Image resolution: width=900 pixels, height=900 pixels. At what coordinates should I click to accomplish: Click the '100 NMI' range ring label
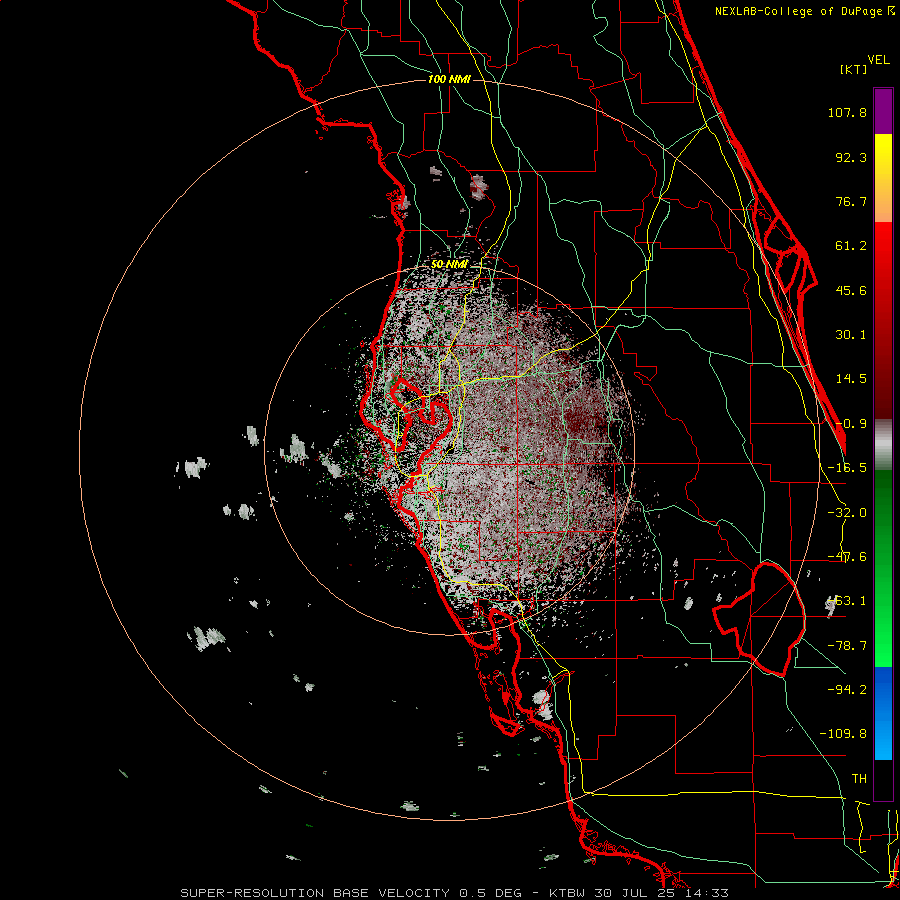pos(449,79)
